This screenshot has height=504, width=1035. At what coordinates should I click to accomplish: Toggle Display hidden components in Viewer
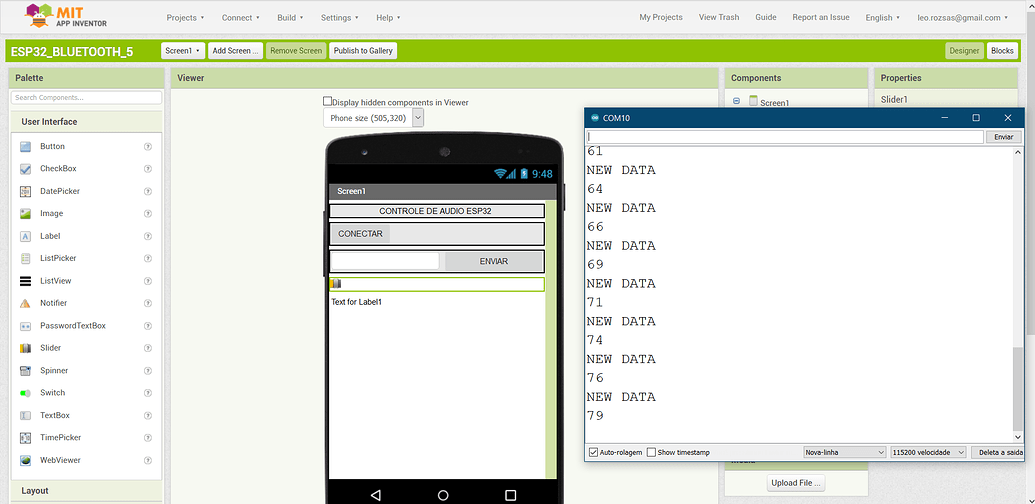(327, 102)
